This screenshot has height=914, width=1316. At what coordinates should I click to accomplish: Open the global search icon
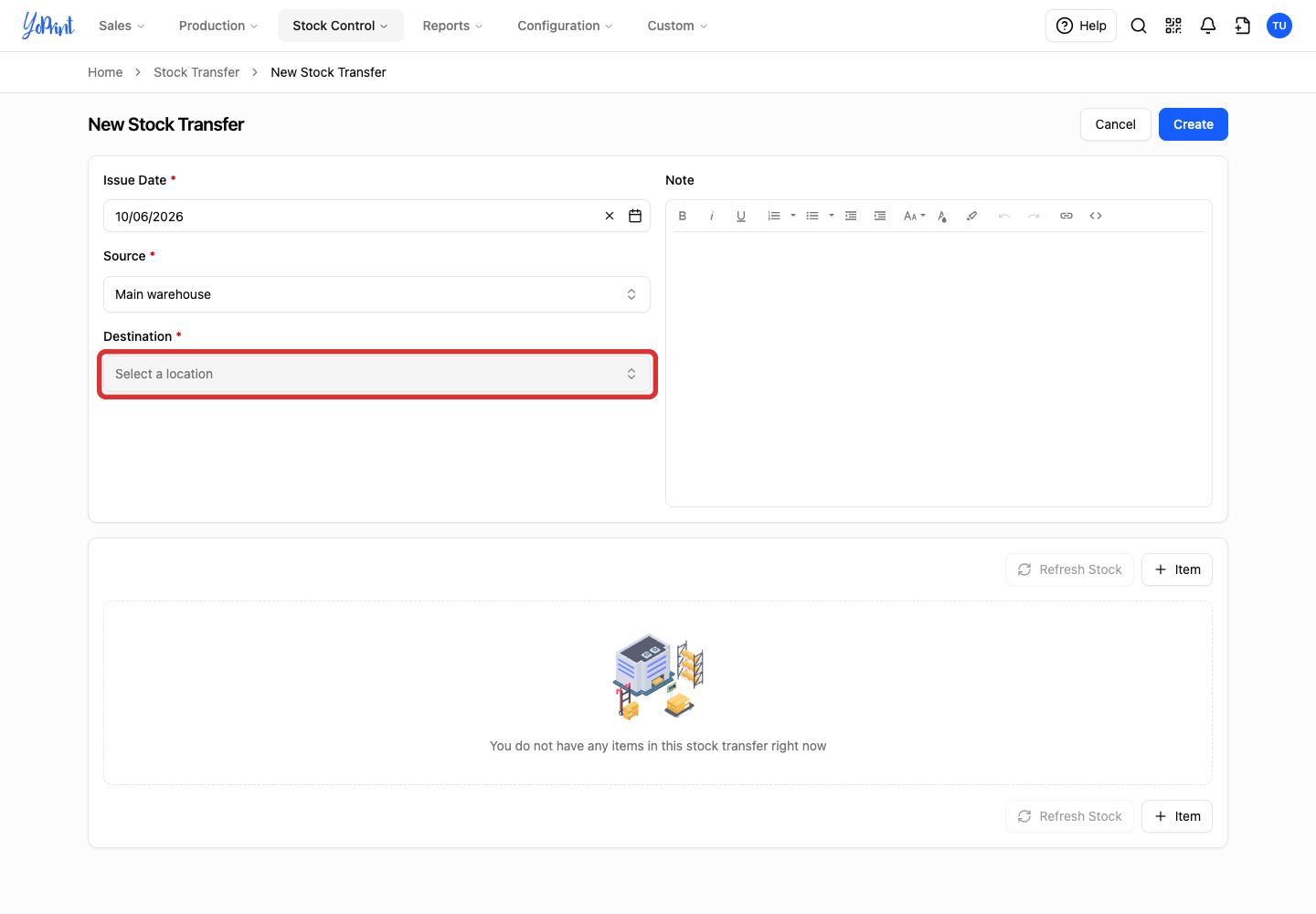[1139, 26]
